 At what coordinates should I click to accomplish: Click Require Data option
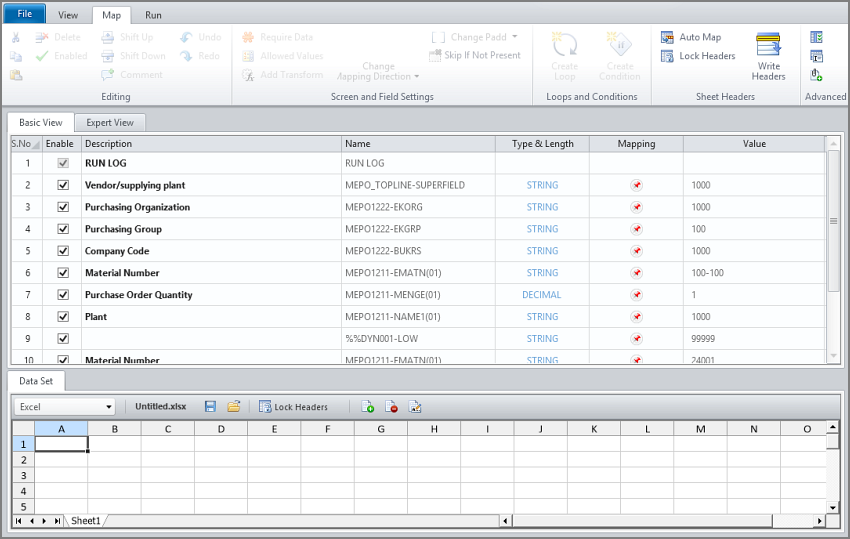(278, 37)
